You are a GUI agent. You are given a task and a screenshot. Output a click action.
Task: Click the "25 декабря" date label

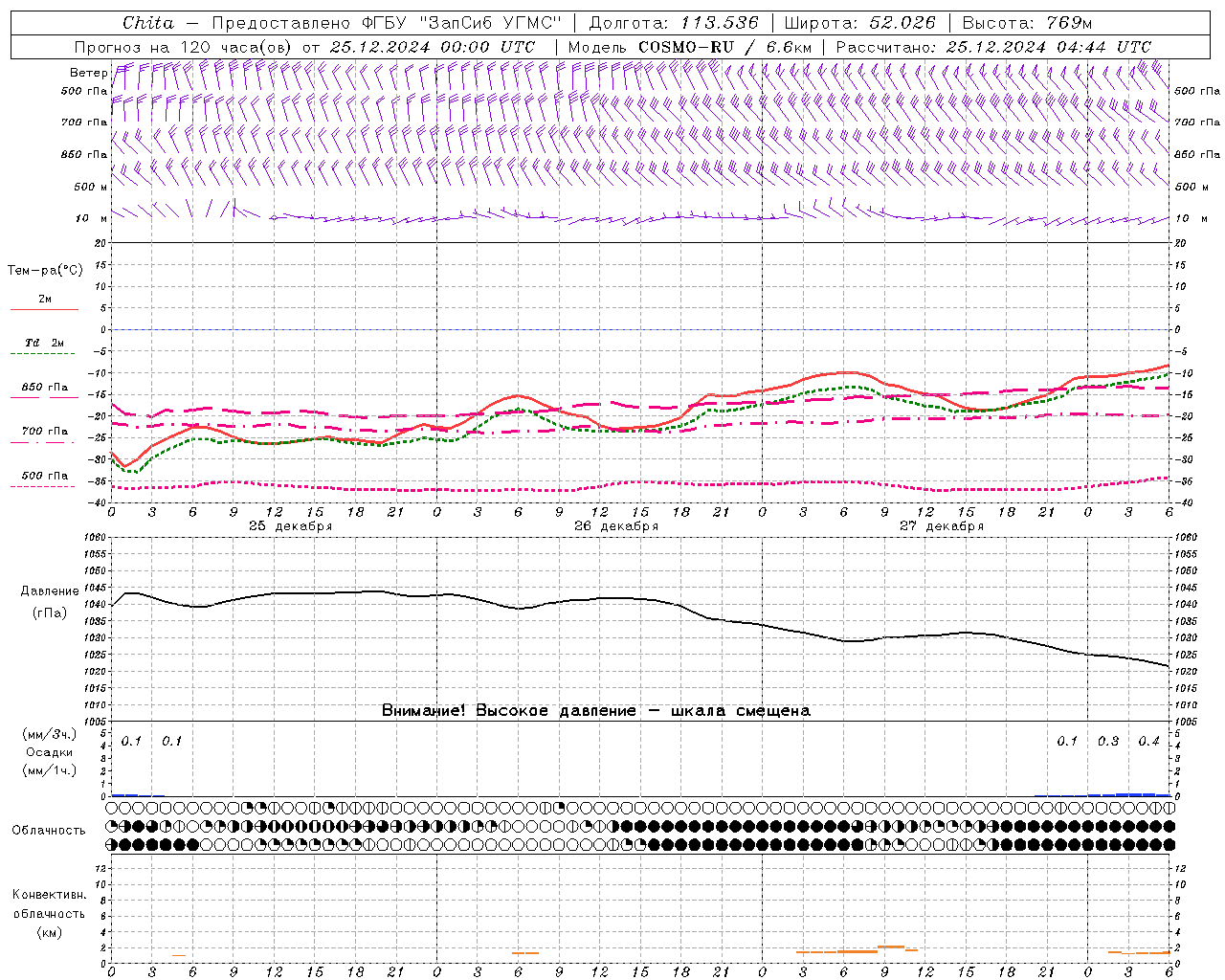(x=290, y=526)
